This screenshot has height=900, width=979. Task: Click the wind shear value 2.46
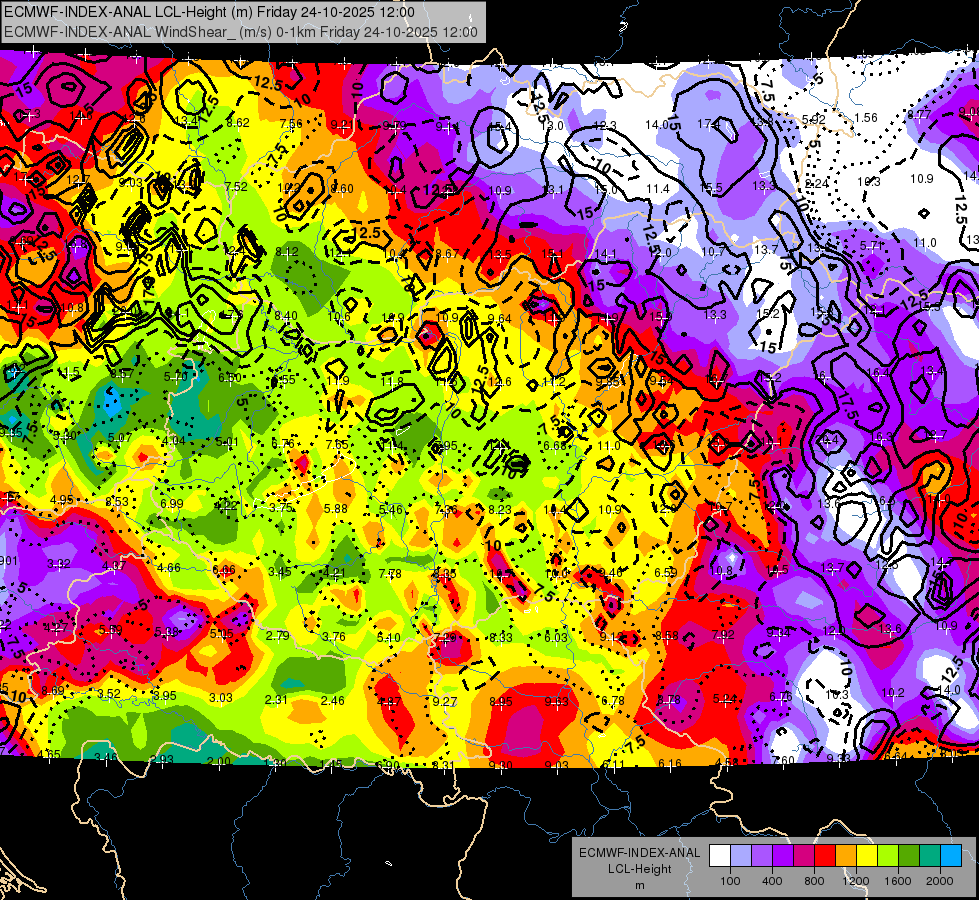click(x=332, y=701)
